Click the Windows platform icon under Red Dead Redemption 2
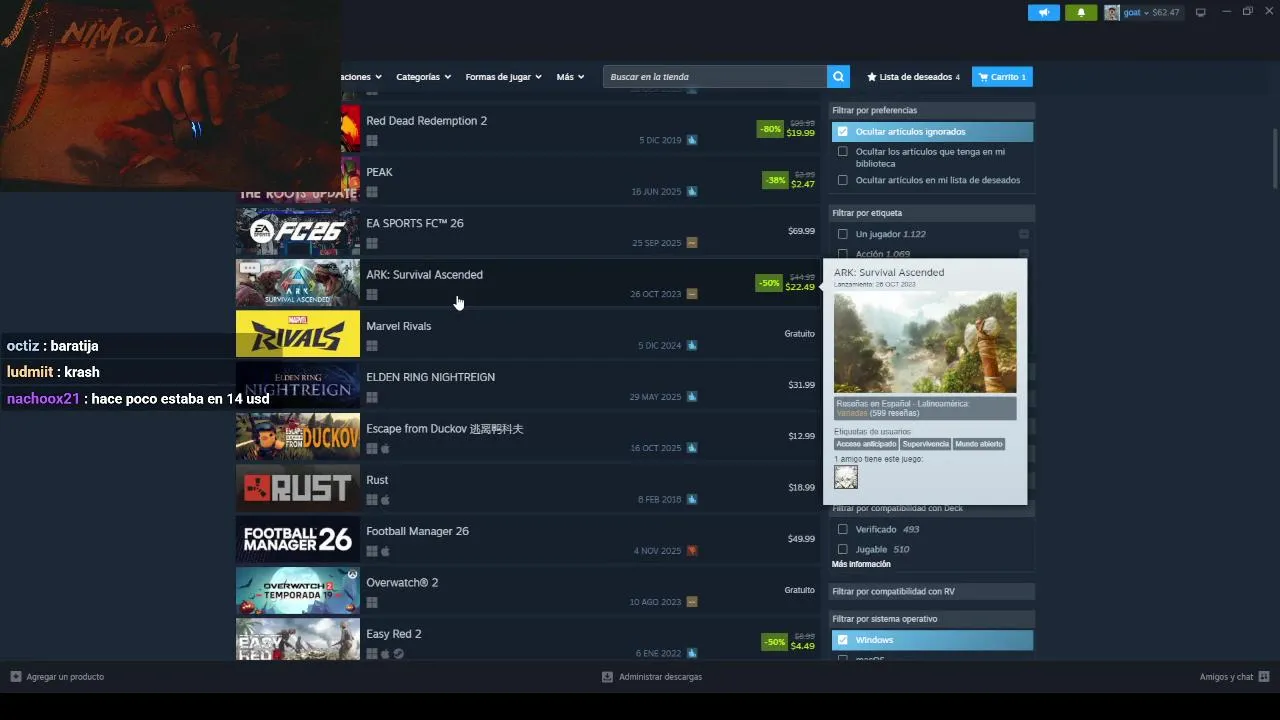 pos(372,141)
